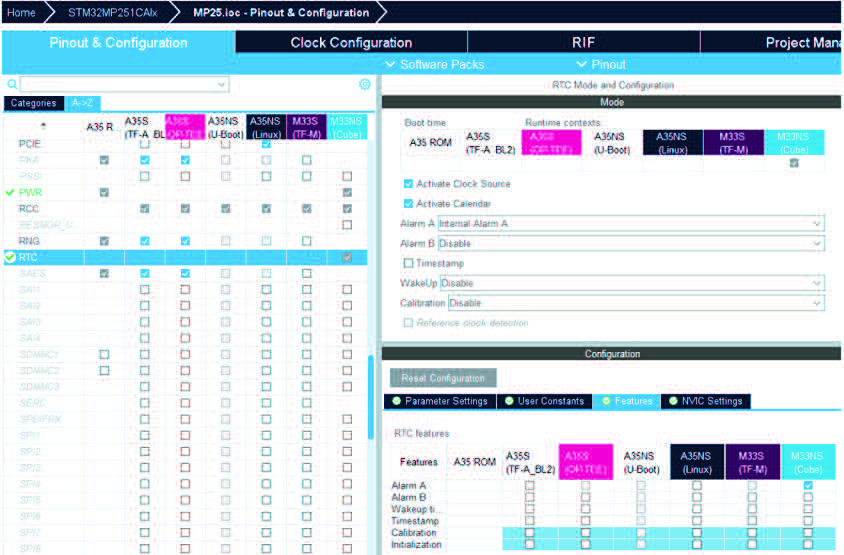The height and width of the screenshot is (555, 844).
Task: Open the Project Manager tab
Action: (x=771, y=43)
